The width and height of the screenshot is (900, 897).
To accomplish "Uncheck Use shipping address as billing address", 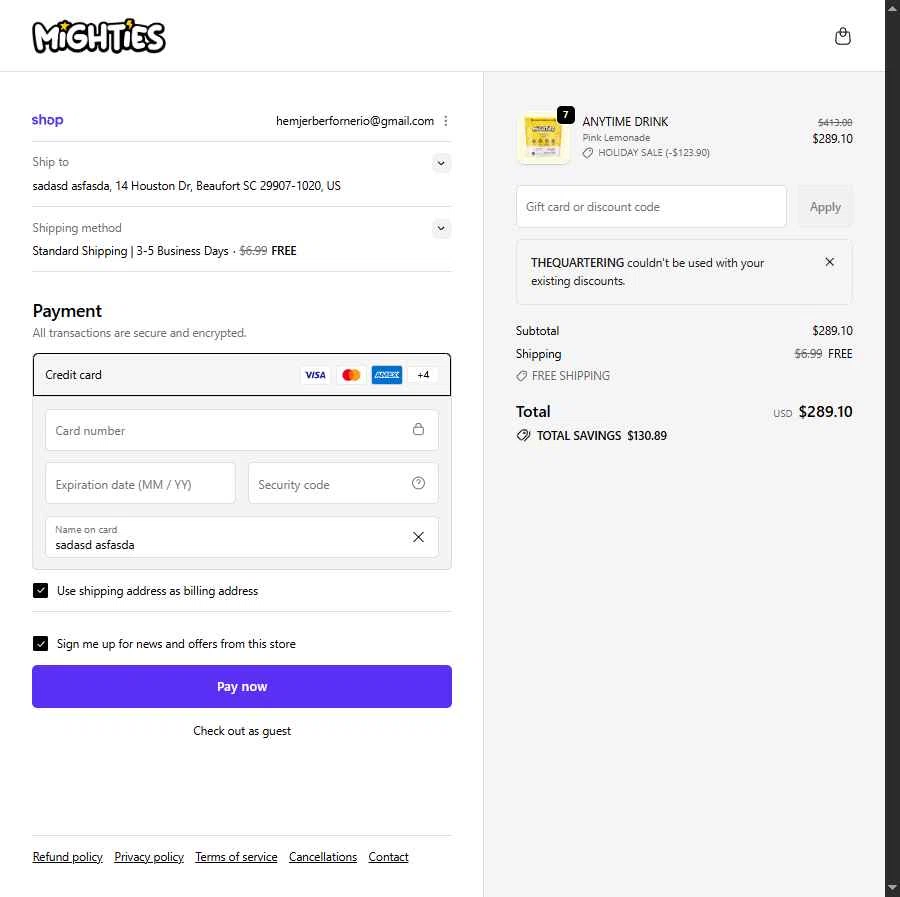I will [x=40, y=591].
